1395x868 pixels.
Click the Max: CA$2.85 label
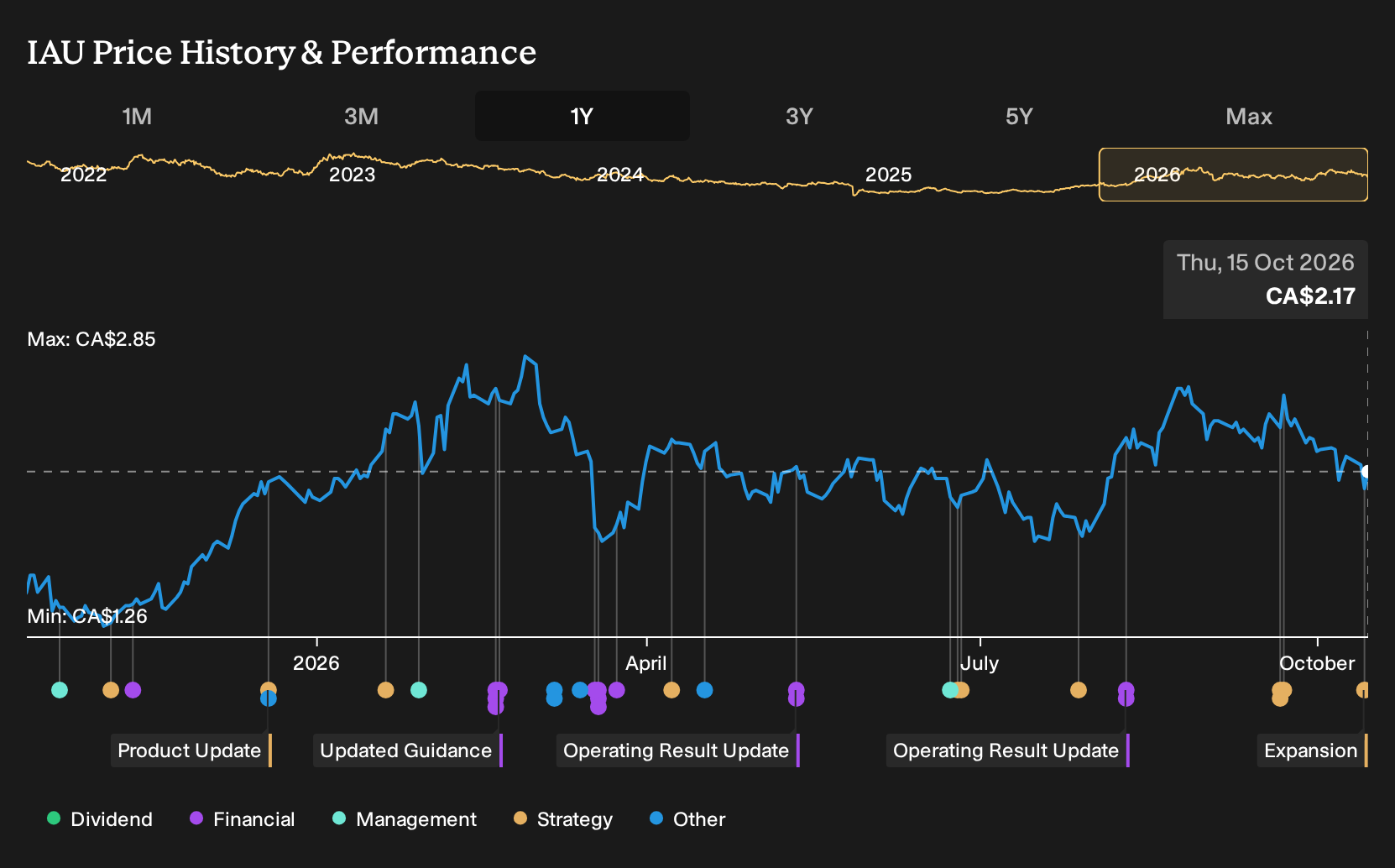(91, 339)
